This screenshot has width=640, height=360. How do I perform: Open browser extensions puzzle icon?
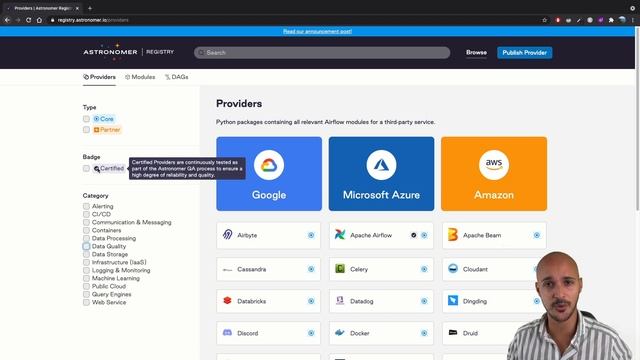[x=611, y=20]
